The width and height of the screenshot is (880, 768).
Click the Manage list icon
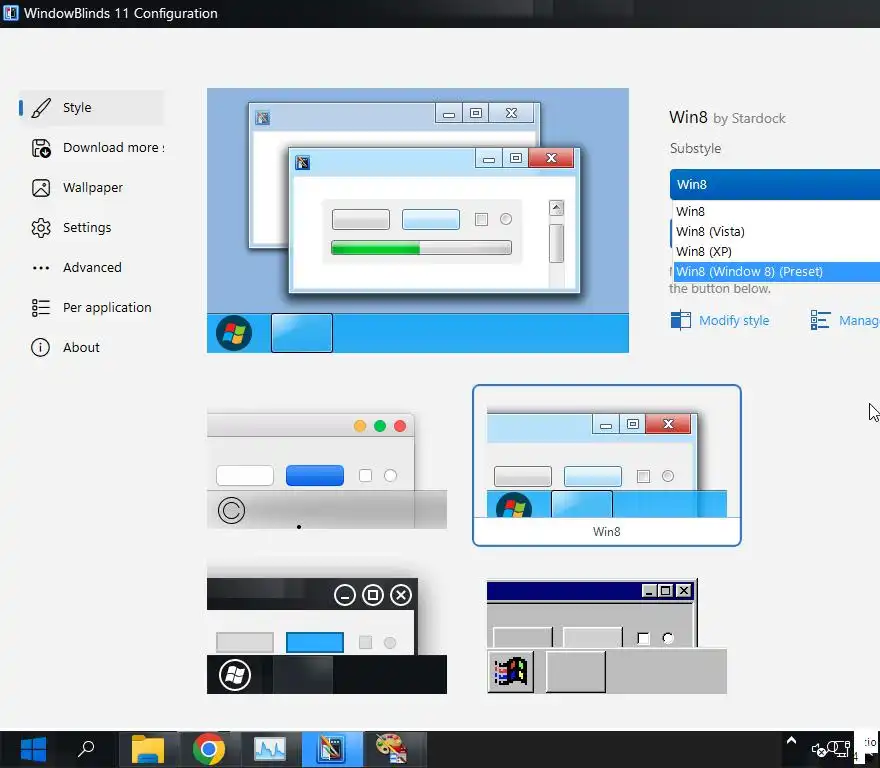tap(820, 320)
